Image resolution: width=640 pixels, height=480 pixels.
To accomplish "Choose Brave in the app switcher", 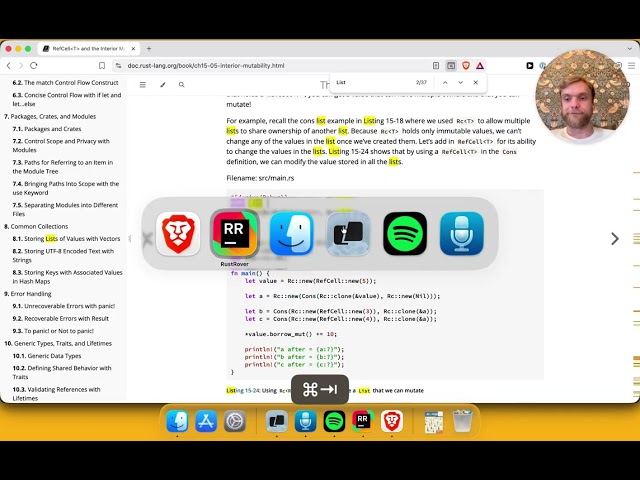I will tap(178, 234).
